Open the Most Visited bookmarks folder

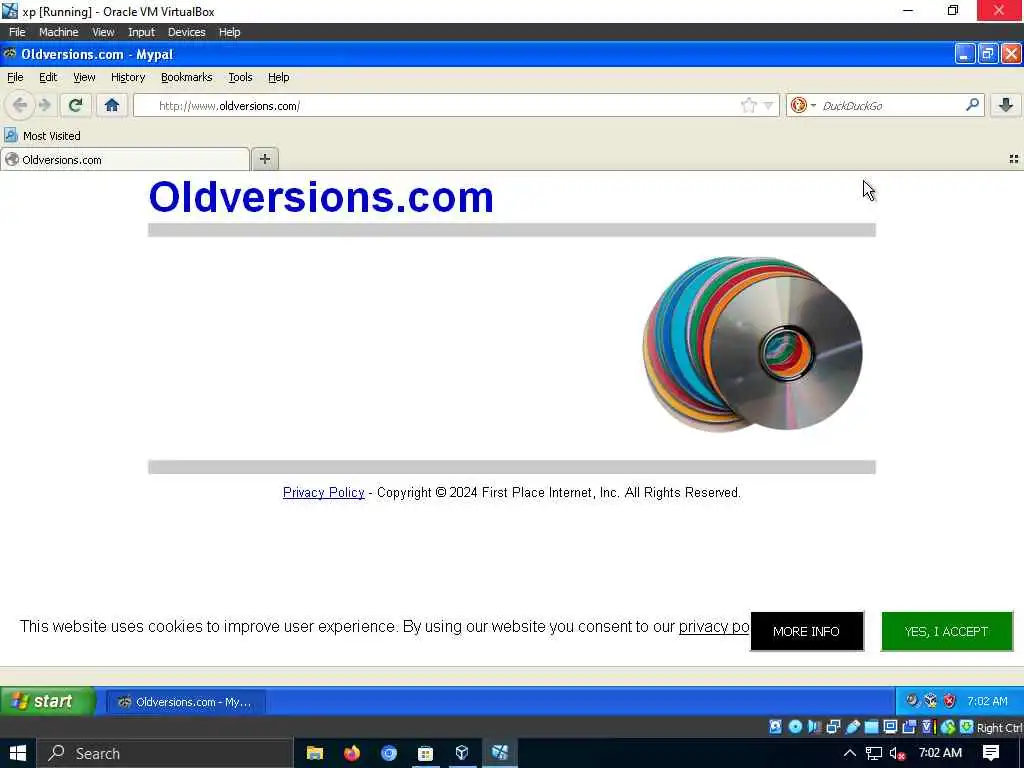[42, 136]
